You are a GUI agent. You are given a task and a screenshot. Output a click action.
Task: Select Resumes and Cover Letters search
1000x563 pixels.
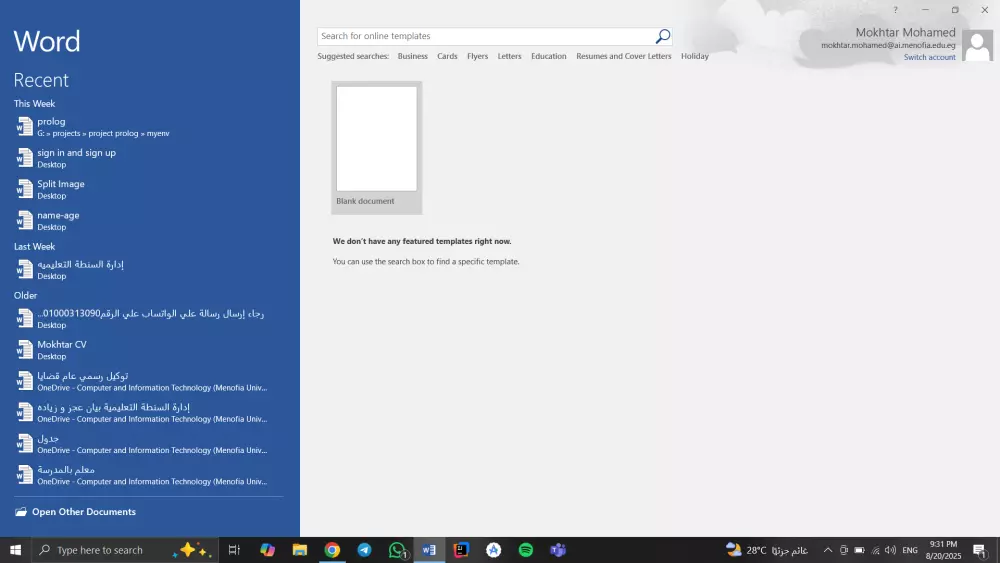click(x=624, y=56)
